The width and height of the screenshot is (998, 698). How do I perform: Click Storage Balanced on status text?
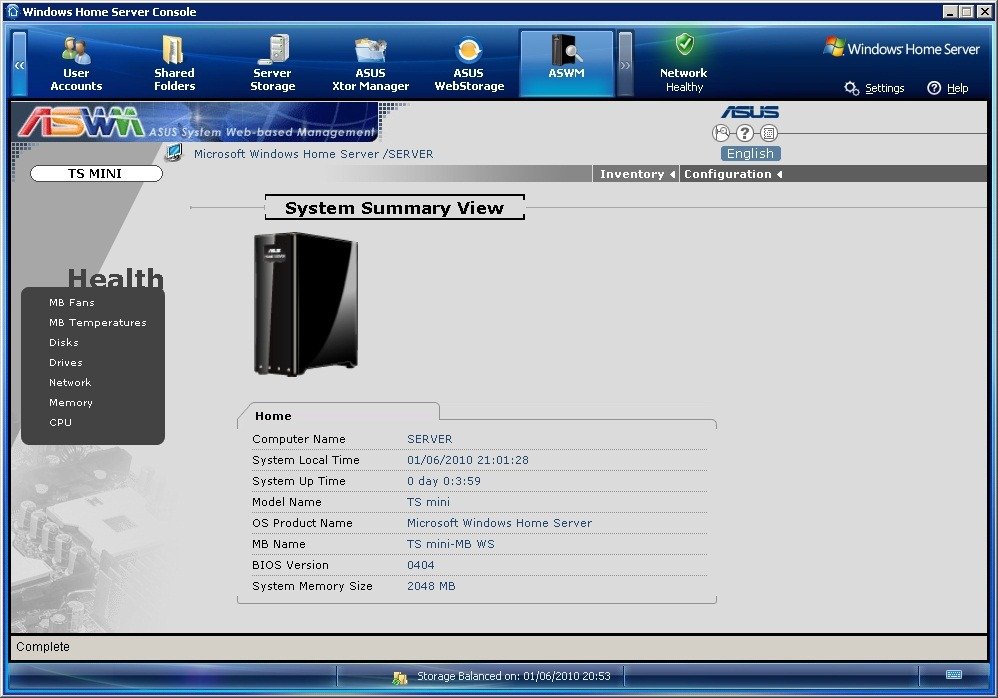pos(514,676)
